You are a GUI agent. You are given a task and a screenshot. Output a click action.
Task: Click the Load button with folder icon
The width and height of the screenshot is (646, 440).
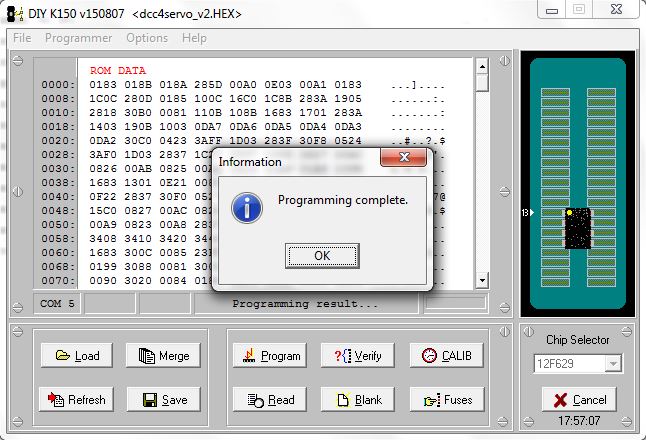pyautogui.click(x=76, y=356)
